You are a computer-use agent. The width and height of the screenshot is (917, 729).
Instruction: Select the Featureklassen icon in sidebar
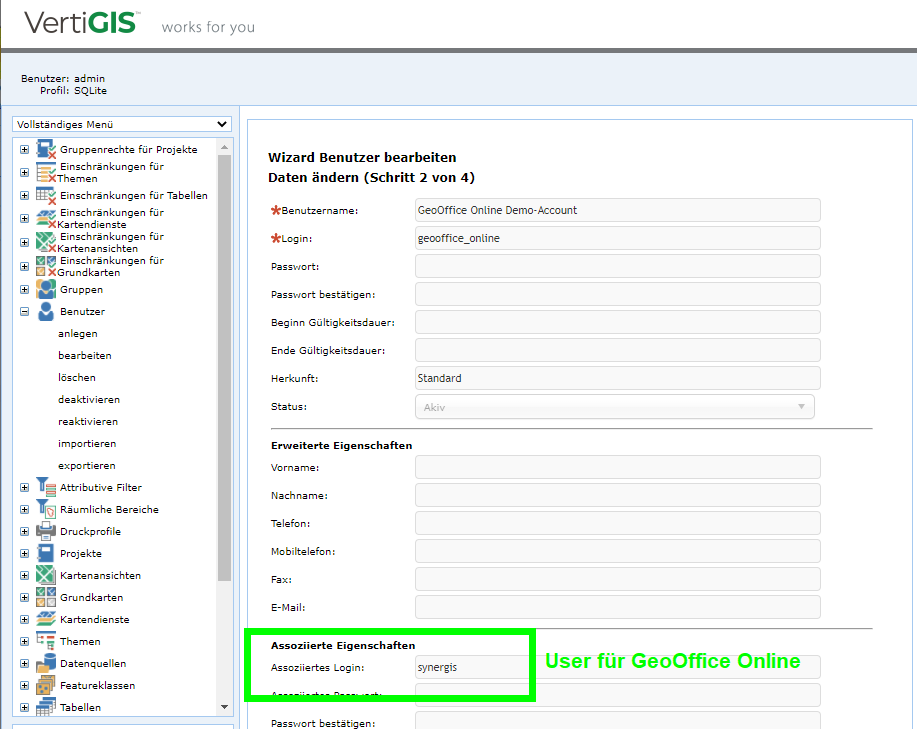(x=46, y=685)
